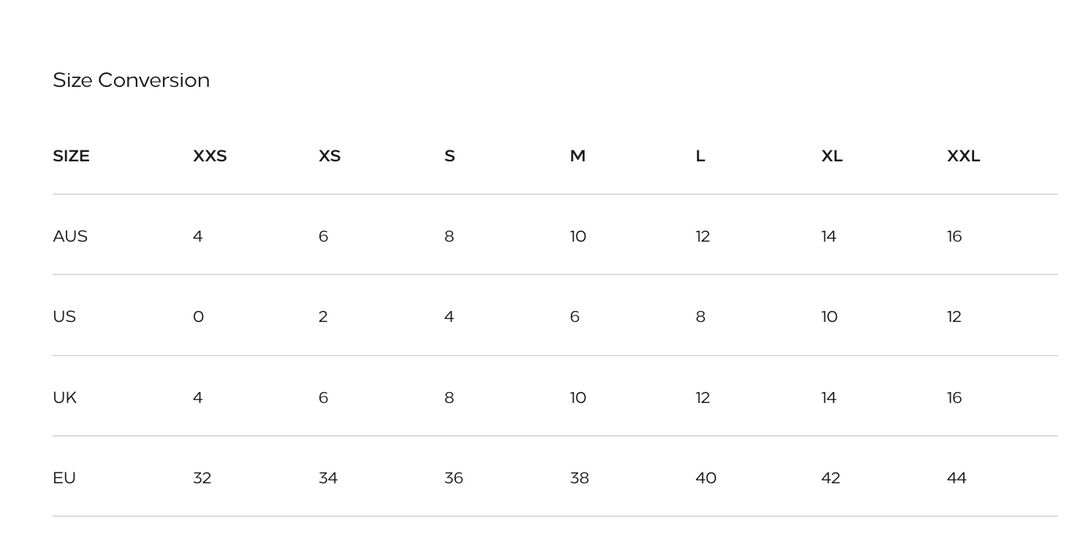Select US size 0 under XXS
The height and width of the screenshot is (549, 1080).
[198, 317]
